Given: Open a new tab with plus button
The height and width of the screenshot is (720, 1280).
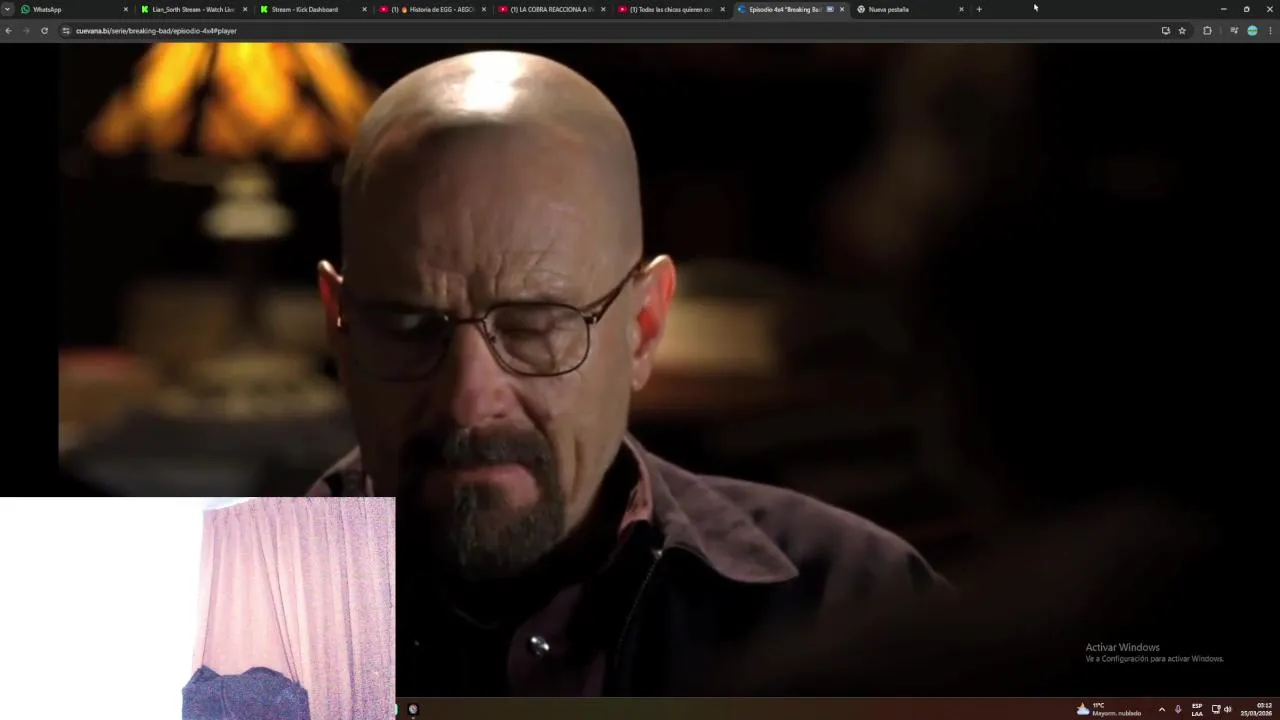Looking at the screenshot, I should click(x=979, y=9).
